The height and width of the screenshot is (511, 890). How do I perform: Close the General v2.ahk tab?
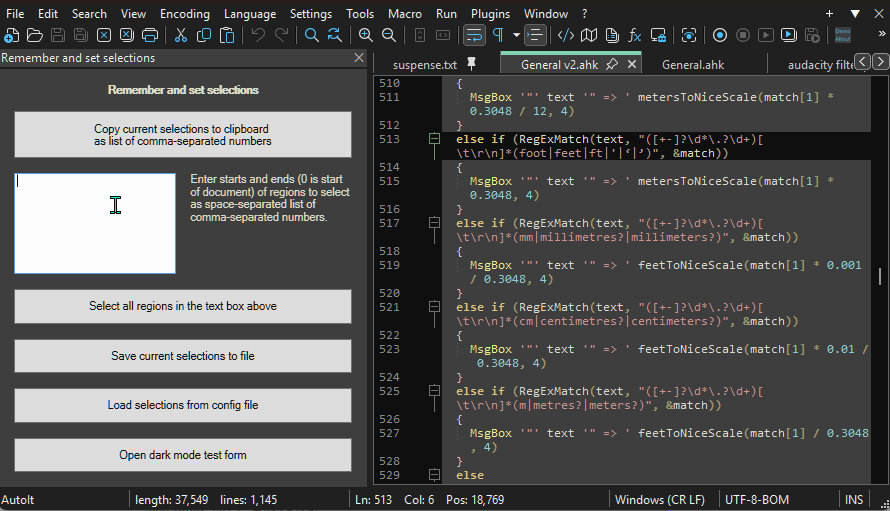pyautogui.click(x=632, y=64)
